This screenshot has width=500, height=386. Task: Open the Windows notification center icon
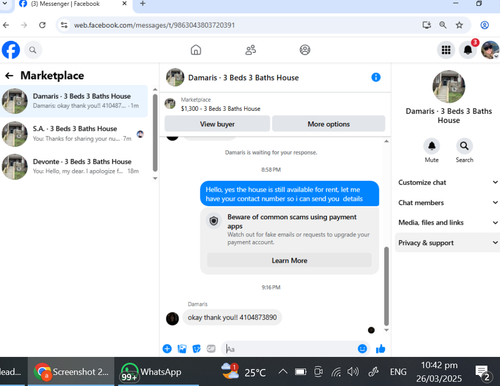pyautogui.click(x=482, y=372)
